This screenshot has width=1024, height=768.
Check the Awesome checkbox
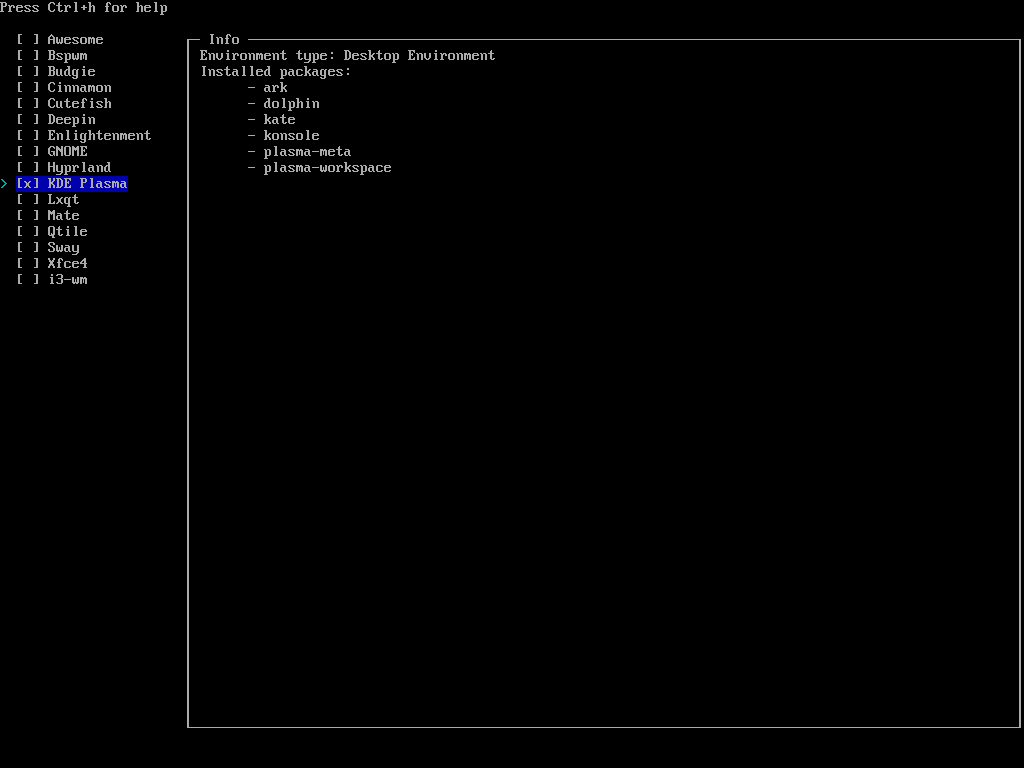(27, 40)
